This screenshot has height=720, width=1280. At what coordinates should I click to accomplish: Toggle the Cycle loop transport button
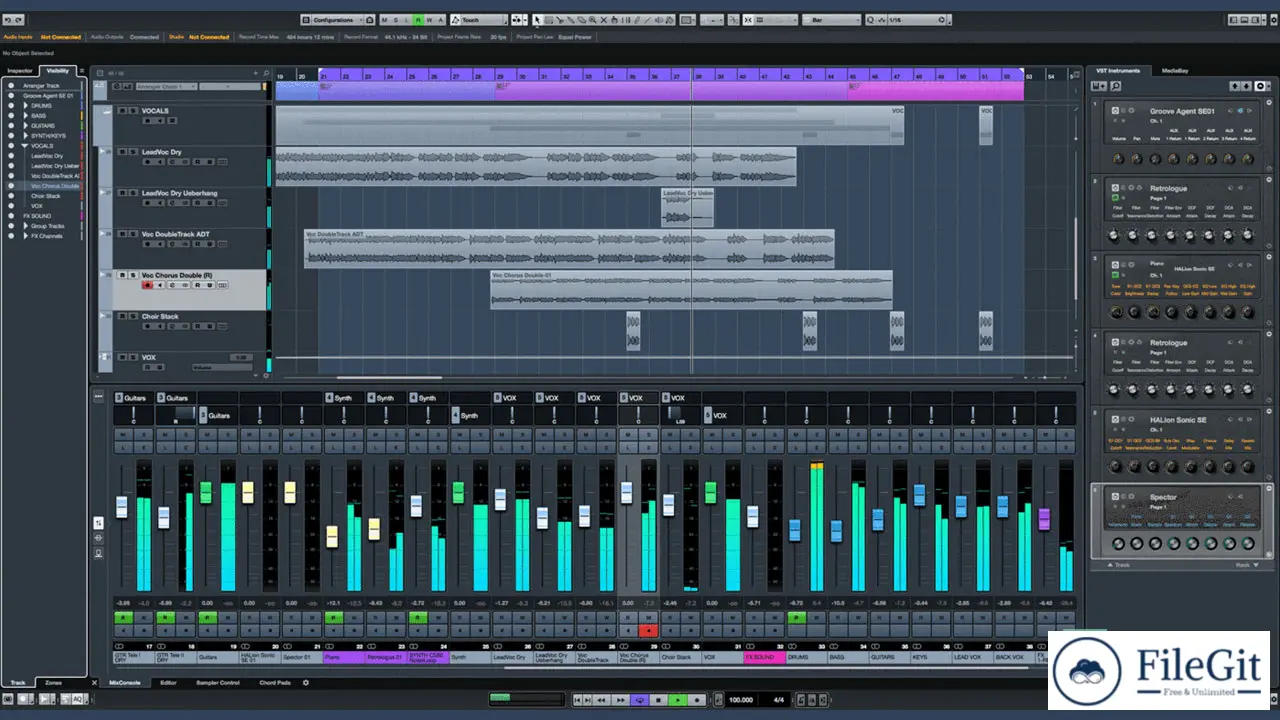pyautogui.click(x=640, y=700)
